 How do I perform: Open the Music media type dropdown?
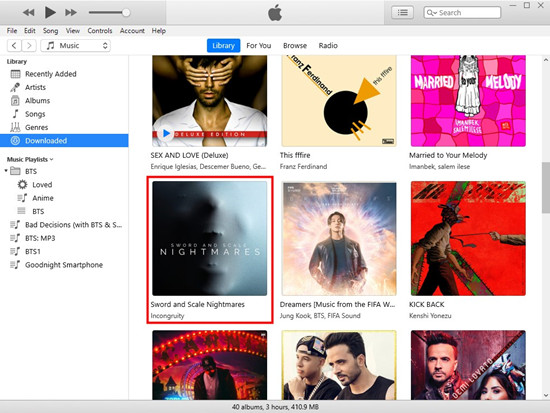pyautogui.click(x=75, y=46)
